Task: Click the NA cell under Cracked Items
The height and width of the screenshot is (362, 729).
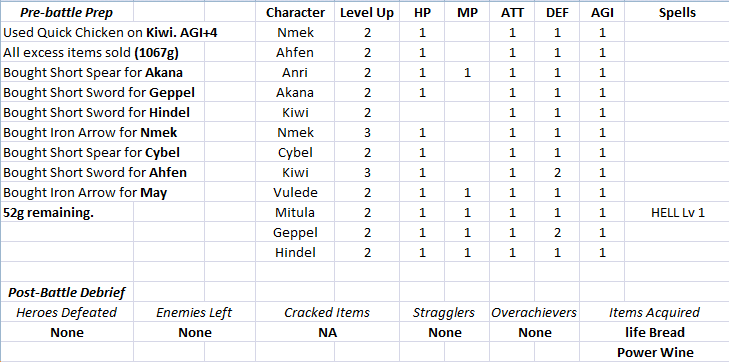Action: click(327, 332)
